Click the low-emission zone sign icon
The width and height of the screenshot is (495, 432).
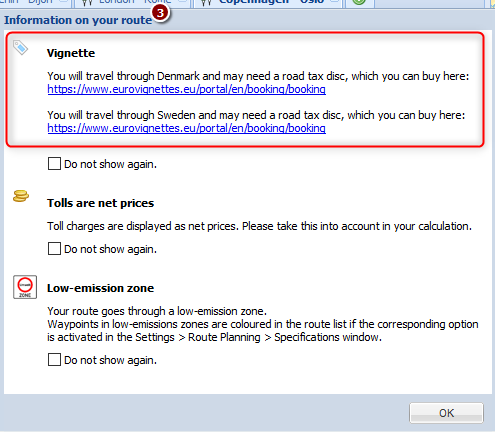click(x=25, y=287)
